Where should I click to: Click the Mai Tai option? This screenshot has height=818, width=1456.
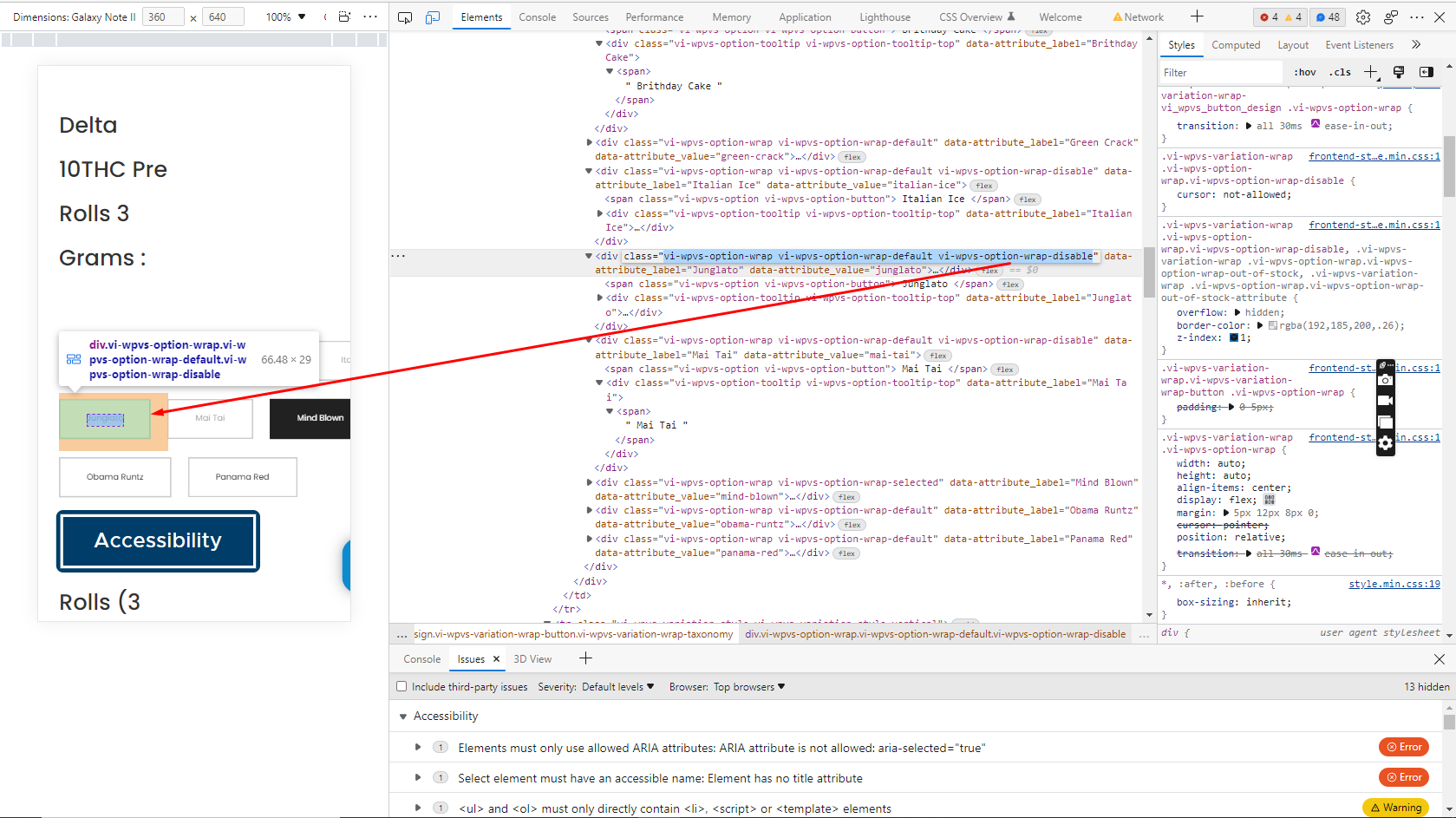210,418
